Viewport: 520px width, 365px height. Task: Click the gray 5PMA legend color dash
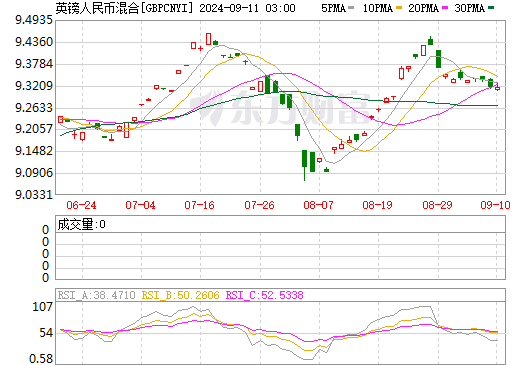tap(351, 8)
